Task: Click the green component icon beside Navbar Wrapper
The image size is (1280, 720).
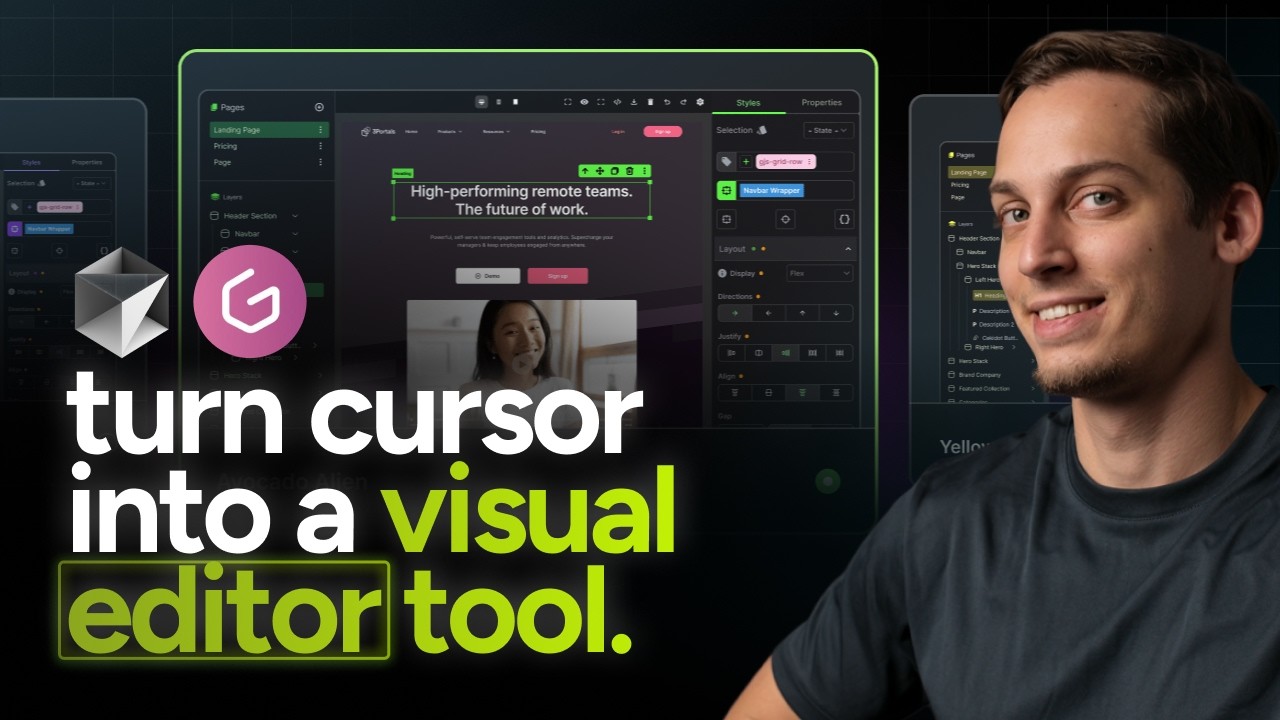Action: coord(726,190)
